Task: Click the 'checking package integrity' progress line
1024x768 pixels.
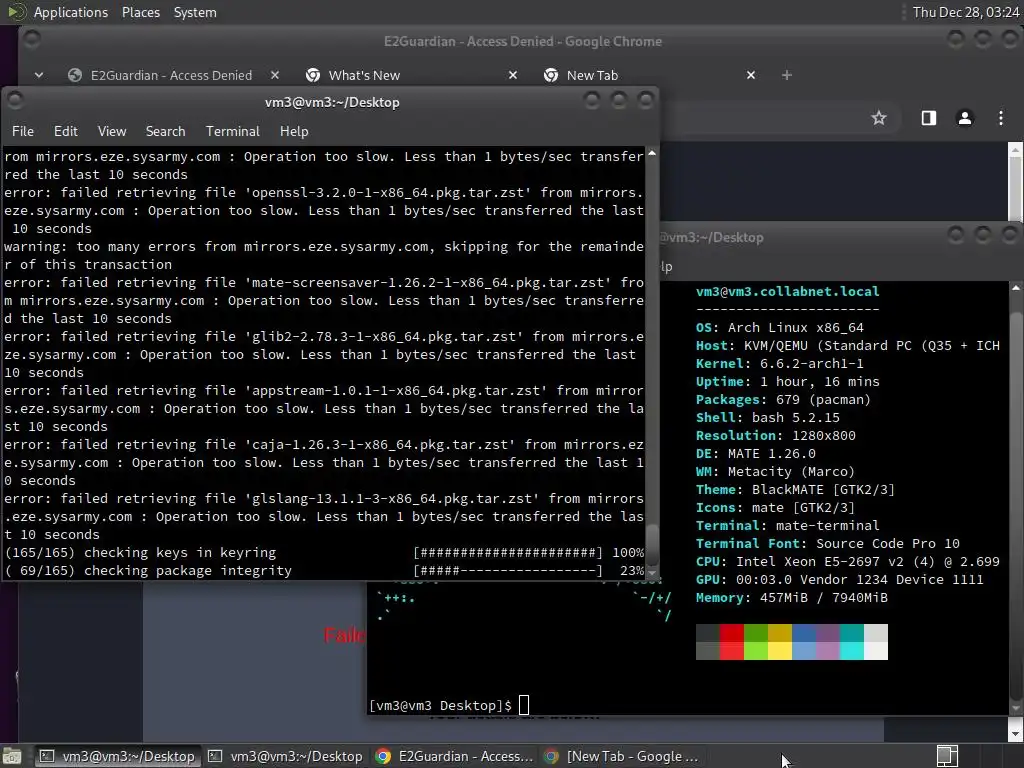Action: pyautogui.click(x=324, y=570)
